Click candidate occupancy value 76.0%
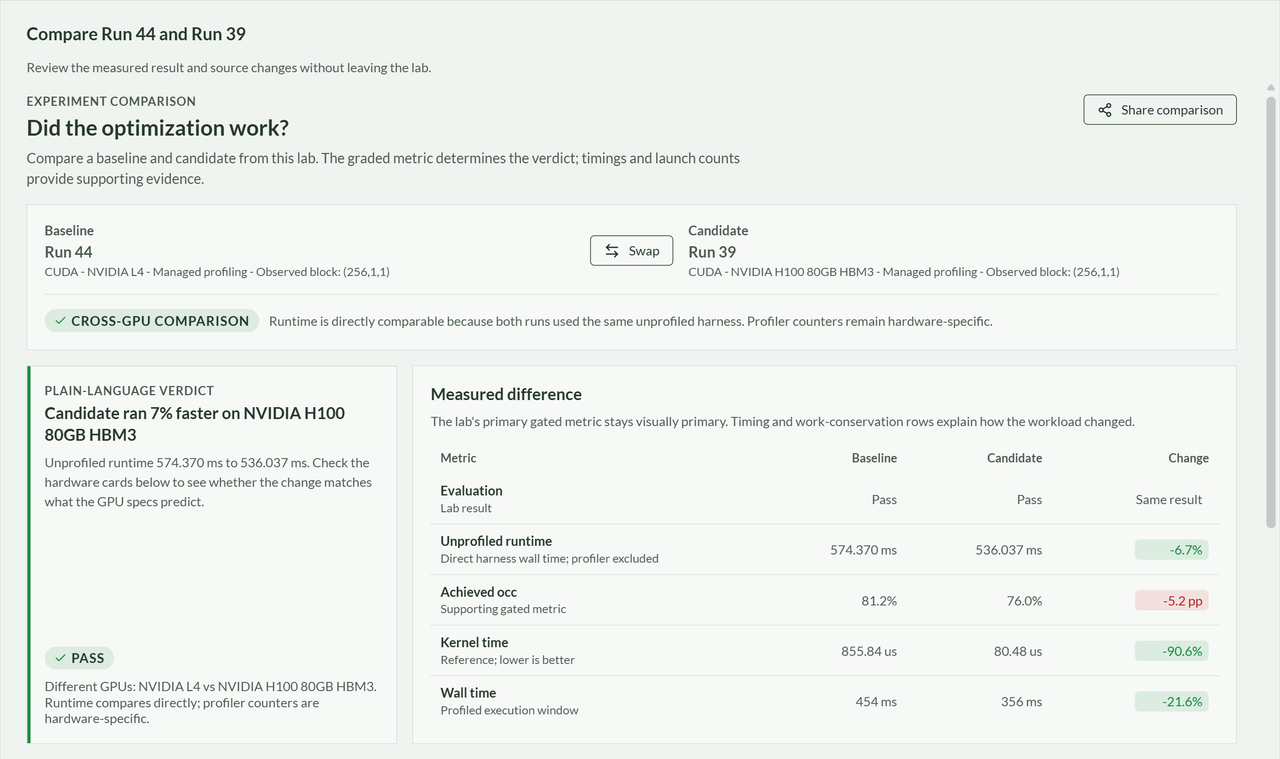Screen dimensions: 1280x759 click(1024, 601)
